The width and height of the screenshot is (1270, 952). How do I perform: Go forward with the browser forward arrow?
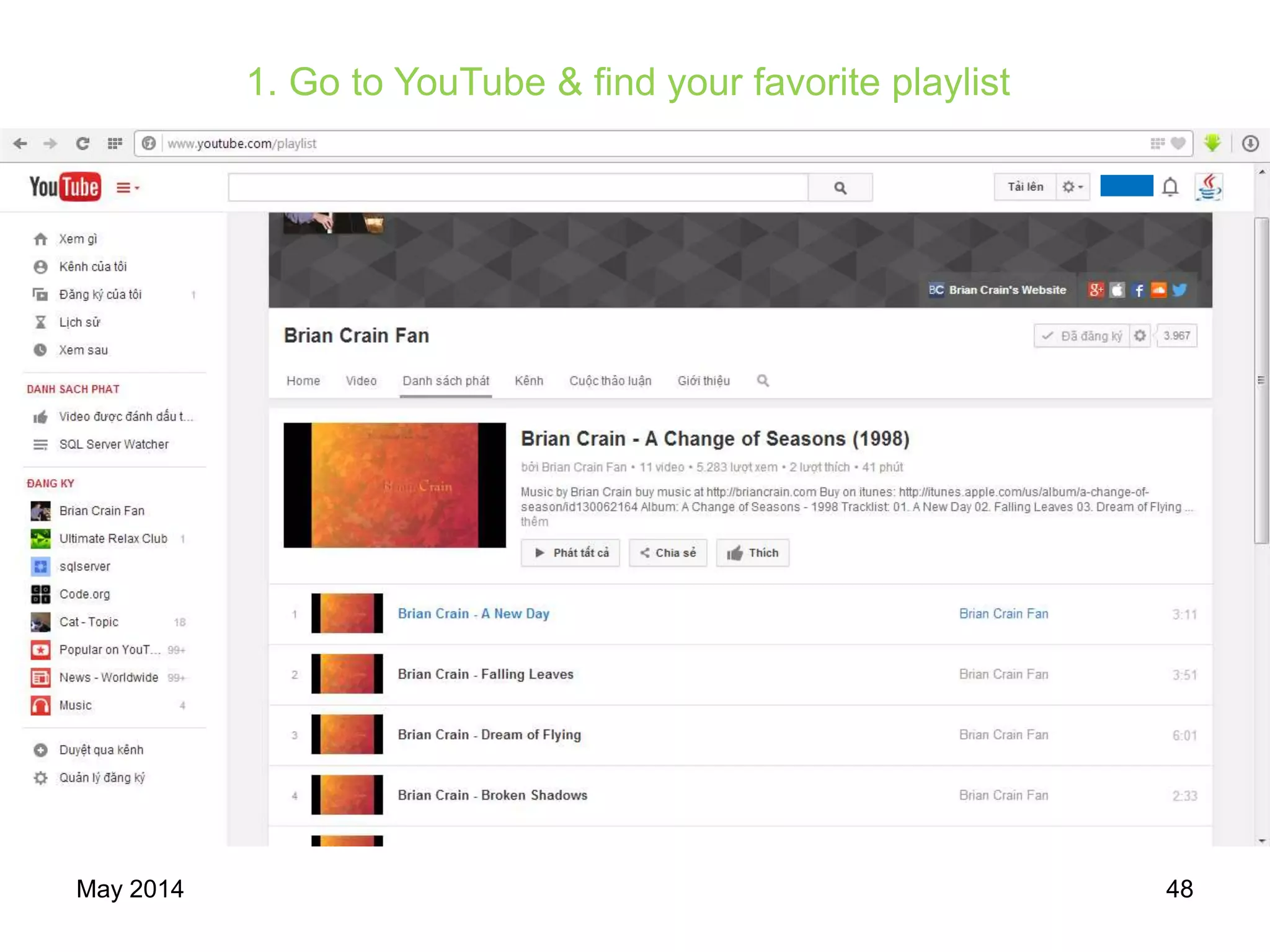point(50,144)
